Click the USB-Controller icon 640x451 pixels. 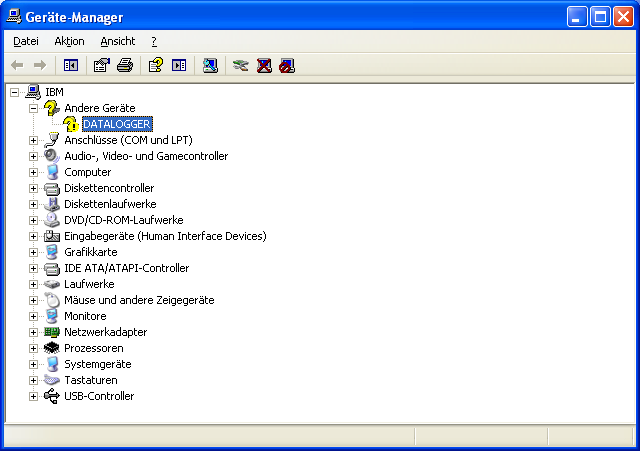(51, 396)
